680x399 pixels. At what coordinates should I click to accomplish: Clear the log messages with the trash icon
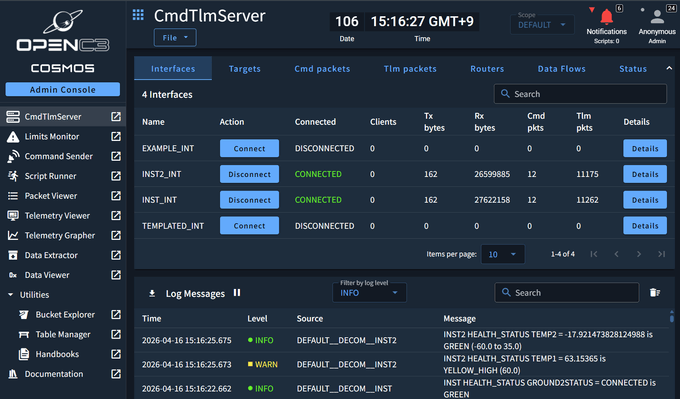point(655,293)
